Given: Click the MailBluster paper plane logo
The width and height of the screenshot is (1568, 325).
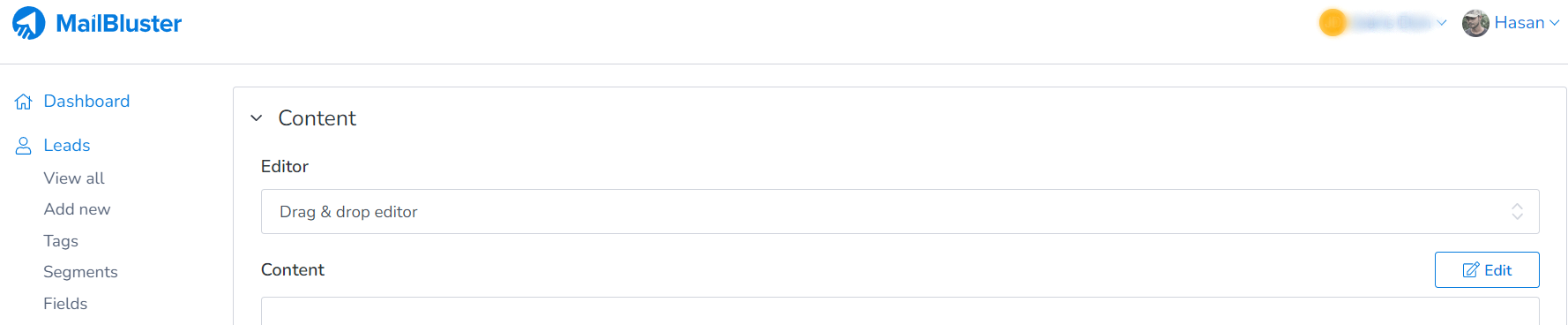Looking at the screenshot, I should point(28,23).
